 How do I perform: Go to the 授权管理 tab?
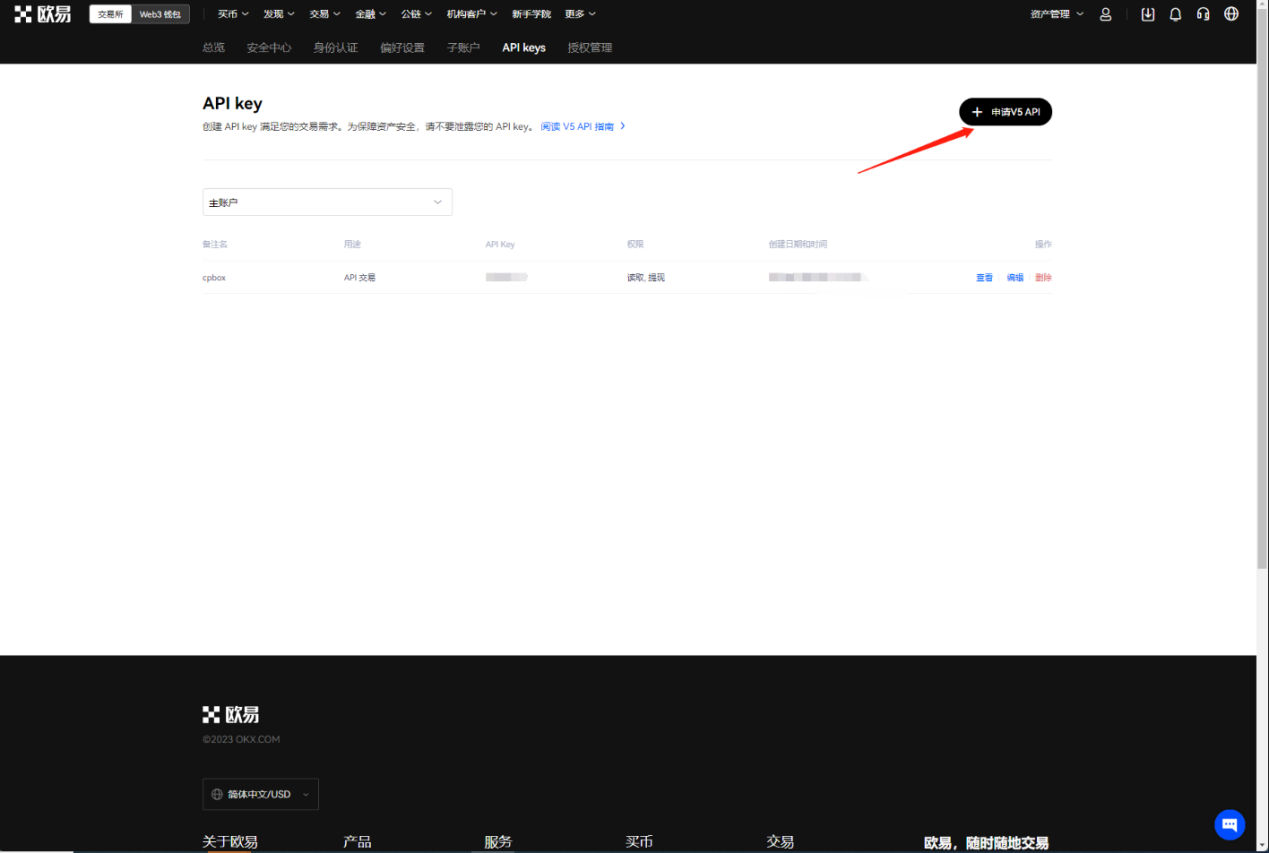pyautogui.click(x=590, y=47)
